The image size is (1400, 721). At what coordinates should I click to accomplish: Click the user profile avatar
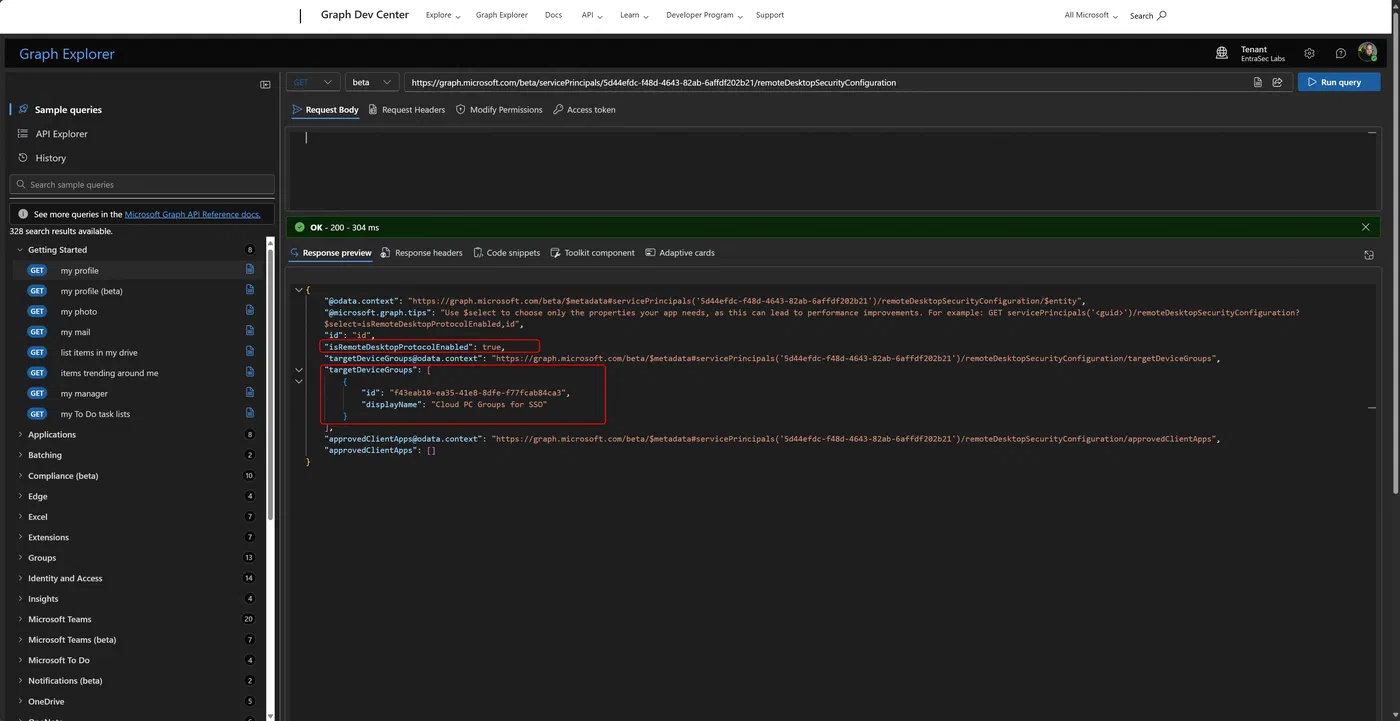(x=1368, y=53)
